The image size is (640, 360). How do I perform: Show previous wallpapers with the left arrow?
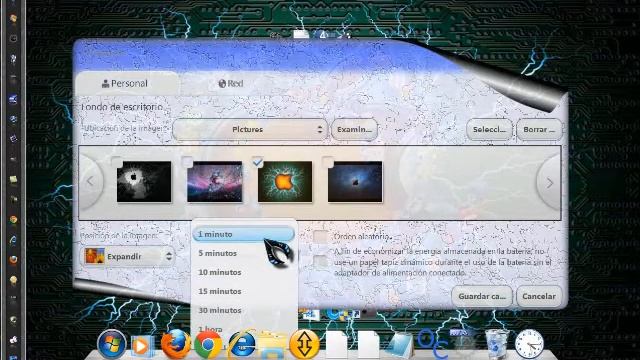click(91, 182)
